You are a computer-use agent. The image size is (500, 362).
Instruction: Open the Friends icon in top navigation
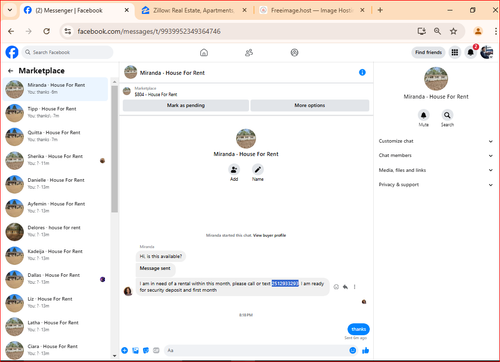click(x=249, y=52)
